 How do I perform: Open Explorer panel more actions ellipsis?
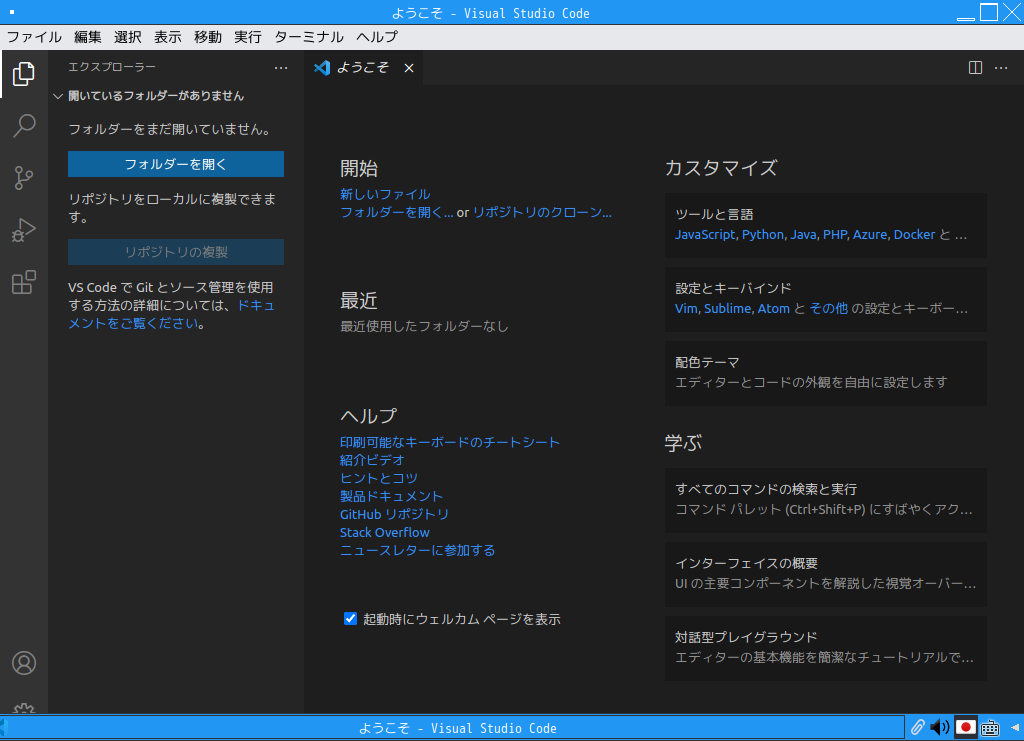(x=281, y=68)
